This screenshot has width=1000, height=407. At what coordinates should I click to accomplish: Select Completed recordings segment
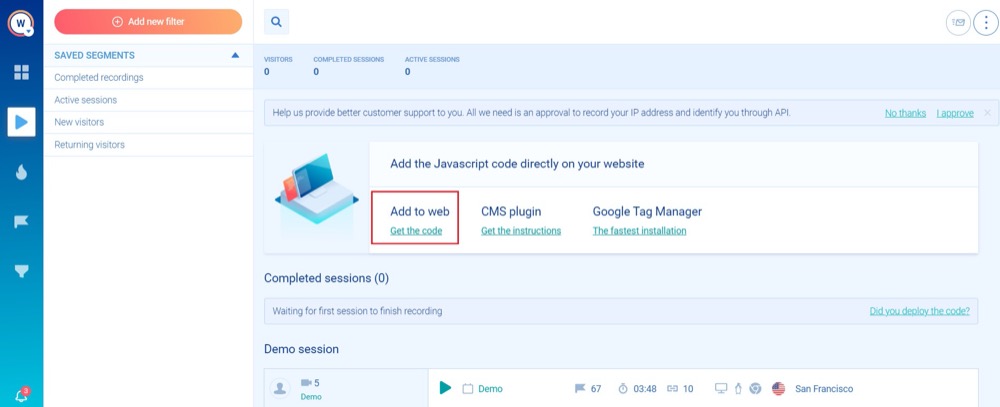tap(99, 77)
